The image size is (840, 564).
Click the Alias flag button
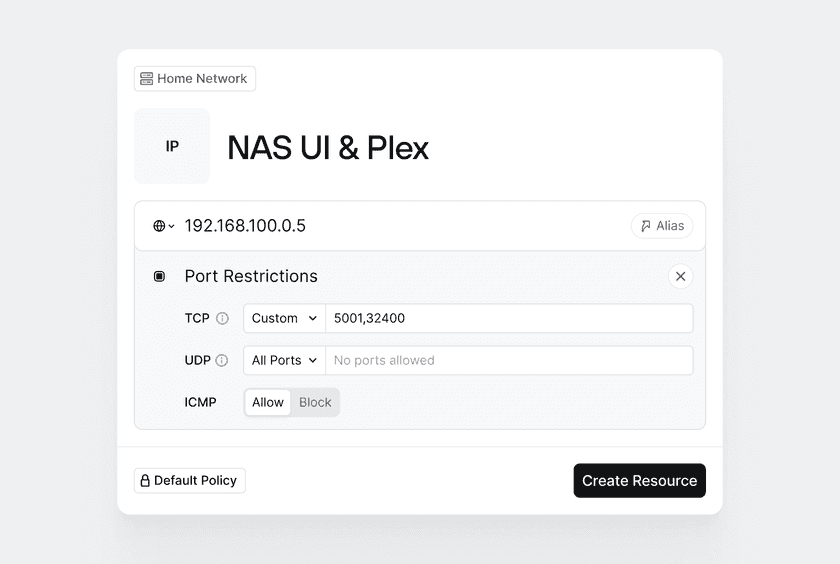click(x=662, y=226)
